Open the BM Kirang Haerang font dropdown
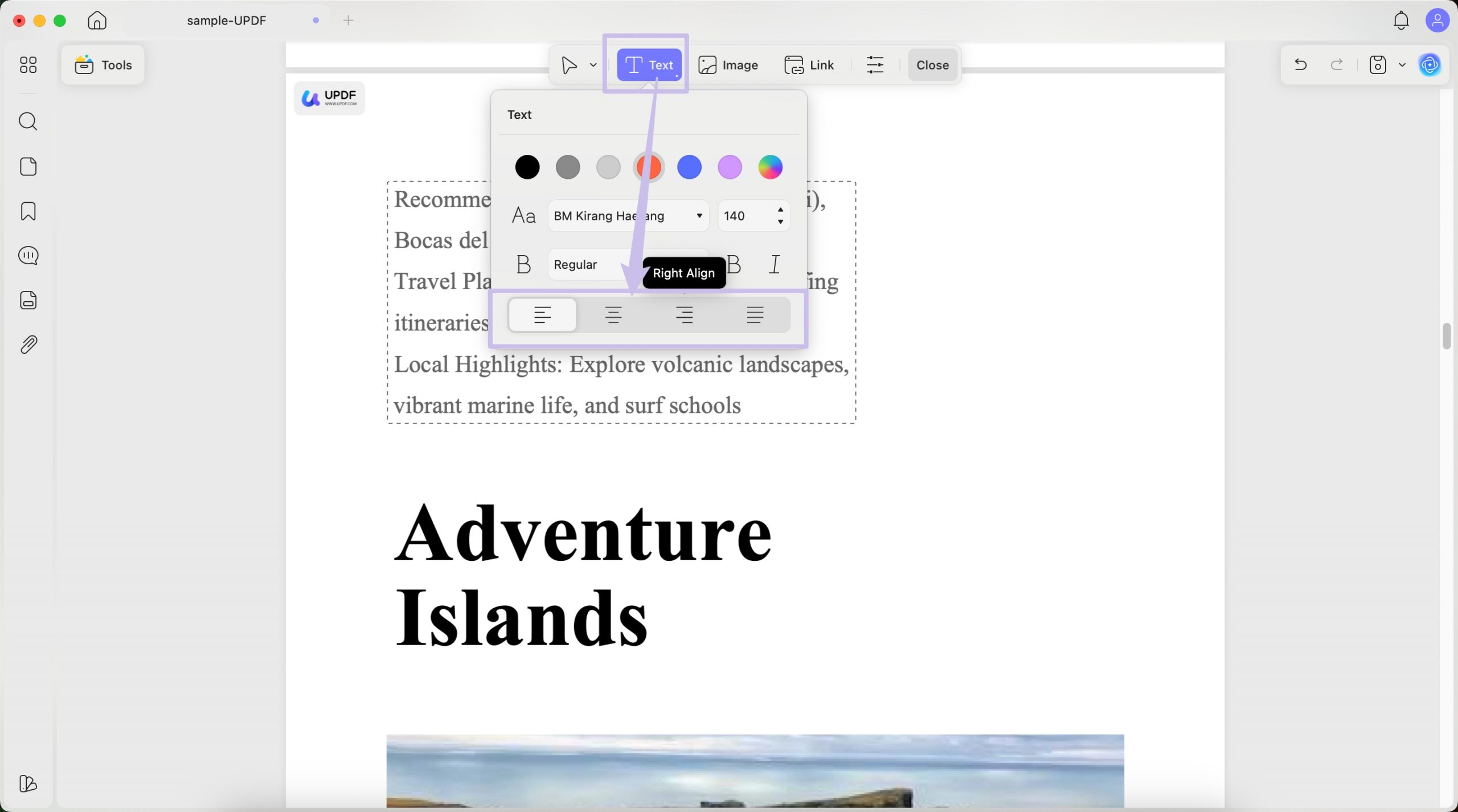Viewport: 1458px width, 812px height. click(626, 215)
